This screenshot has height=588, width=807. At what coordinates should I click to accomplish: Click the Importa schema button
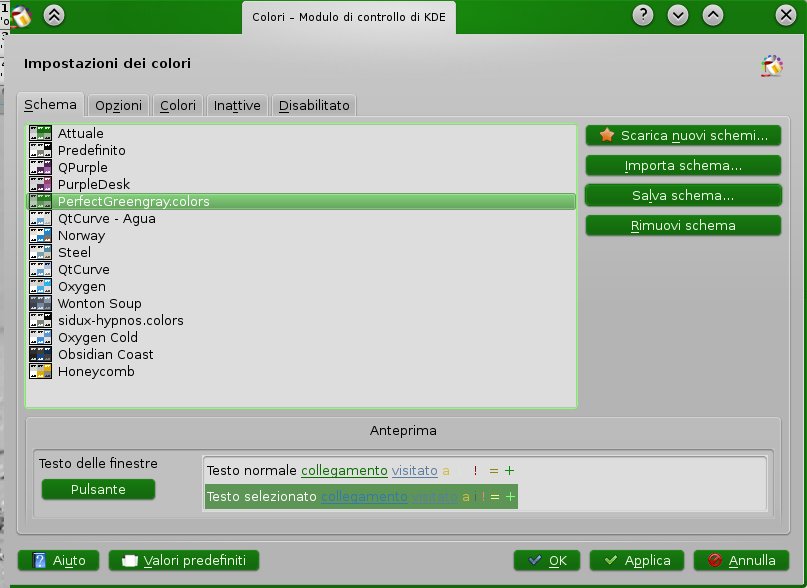coord(683,165)
